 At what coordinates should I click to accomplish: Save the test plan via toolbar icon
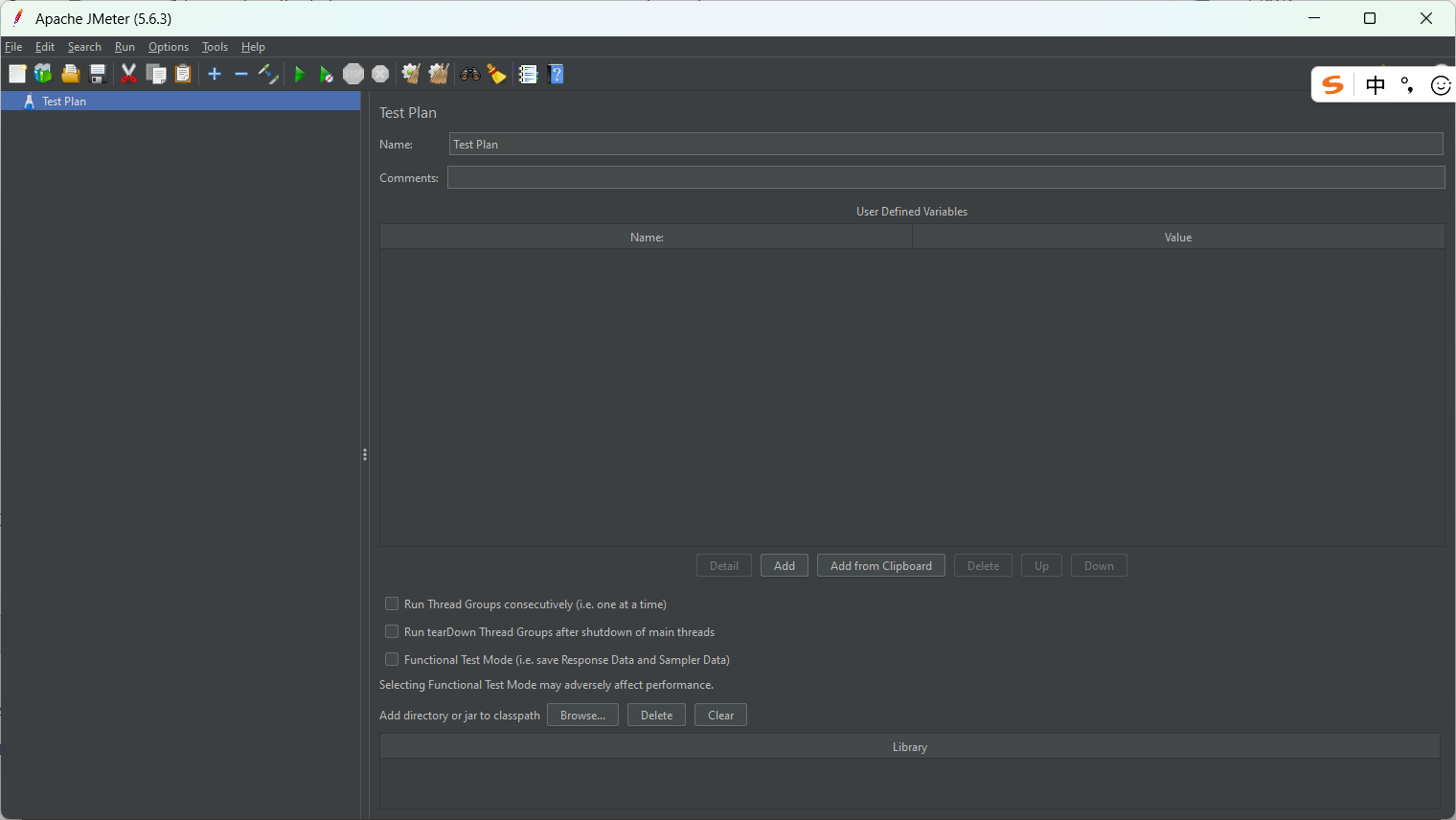click(x=97, y=74)
